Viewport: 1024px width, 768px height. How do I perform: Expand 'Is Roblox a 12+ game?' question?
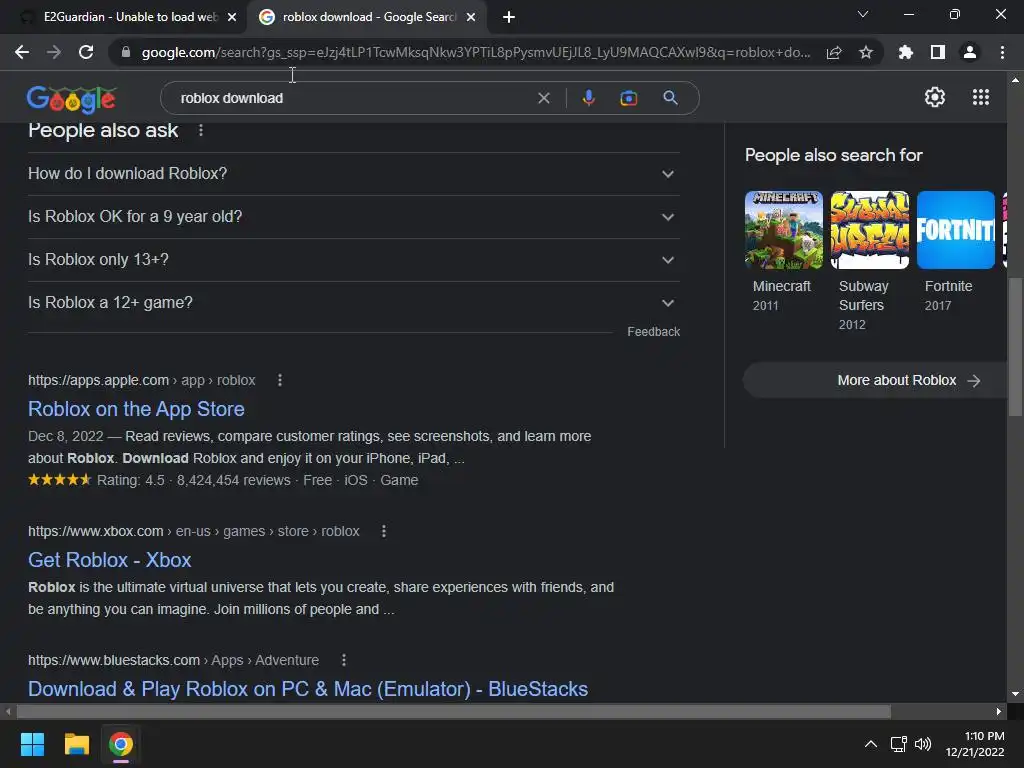(354, 303)
